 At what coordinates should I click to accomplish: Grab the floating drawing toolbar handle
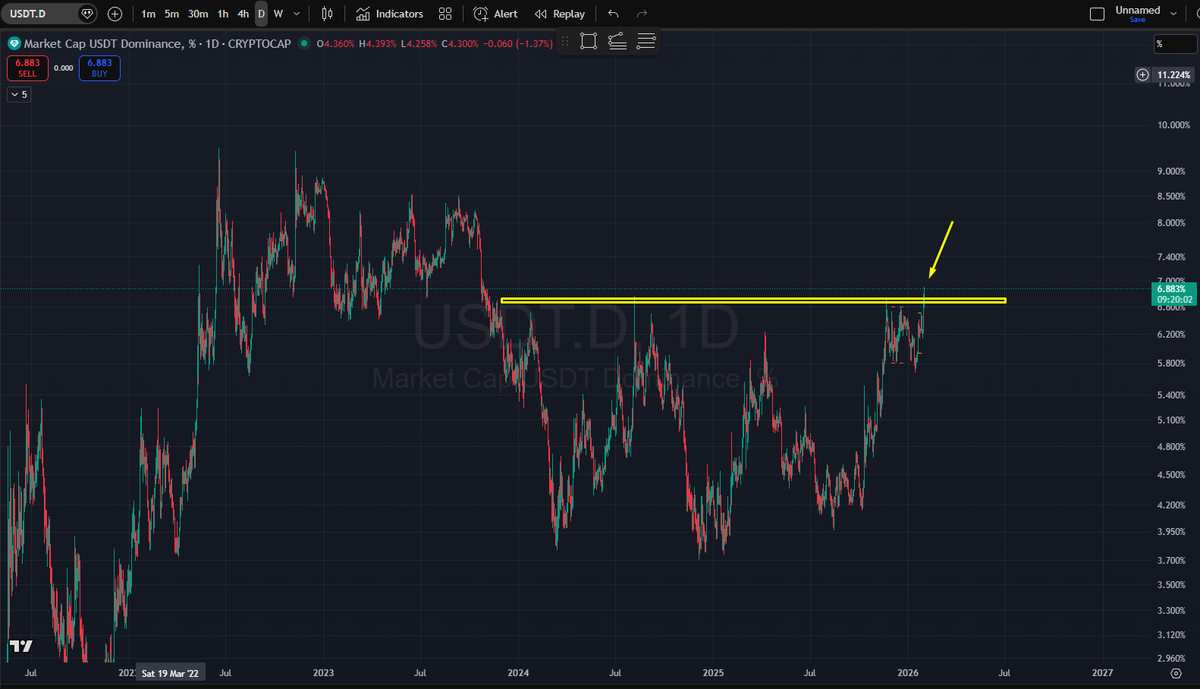565,41
